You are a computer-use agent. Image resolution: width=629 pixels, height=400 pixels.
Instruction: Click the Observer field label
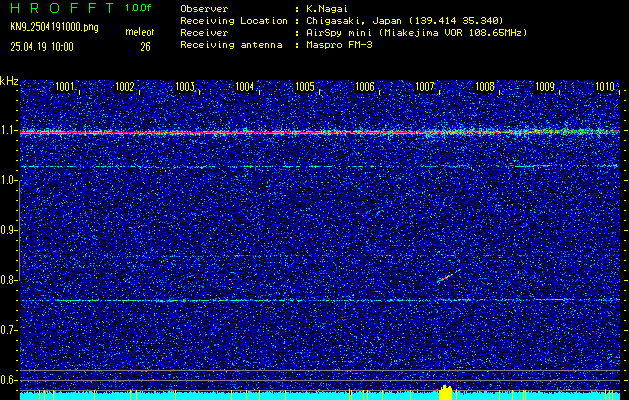point(204,9)
